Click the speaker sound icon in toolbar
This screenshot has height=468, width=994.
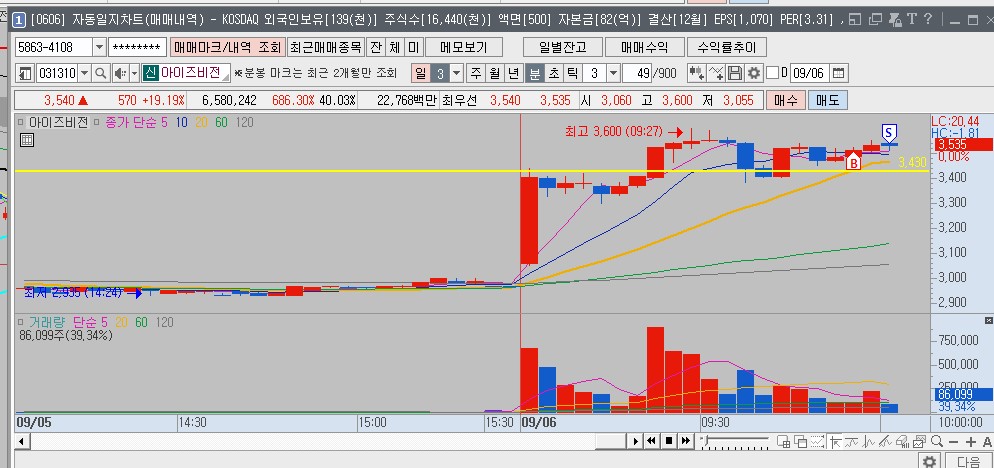click(119, 74)
